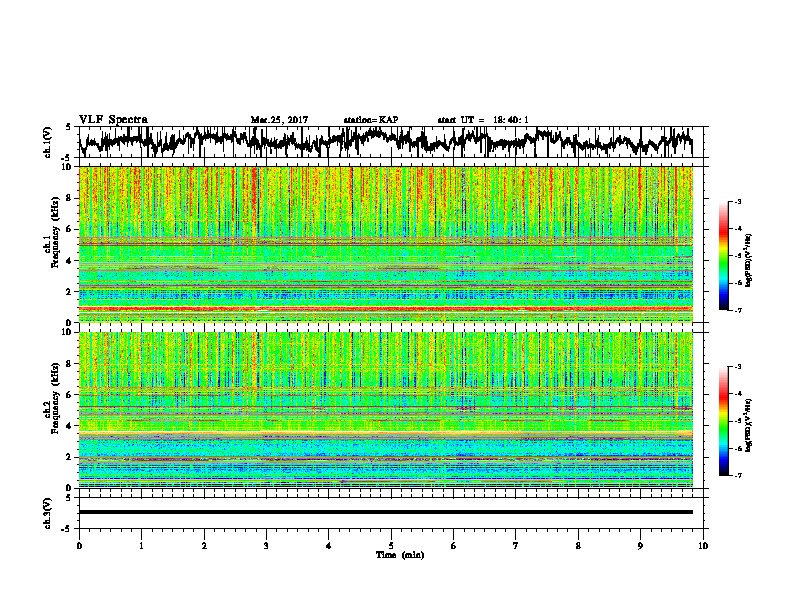Click the "10" frequency tick of ch.2 spectrogram
Viewport: 792px width, 612px height.
tap(67, 332)
